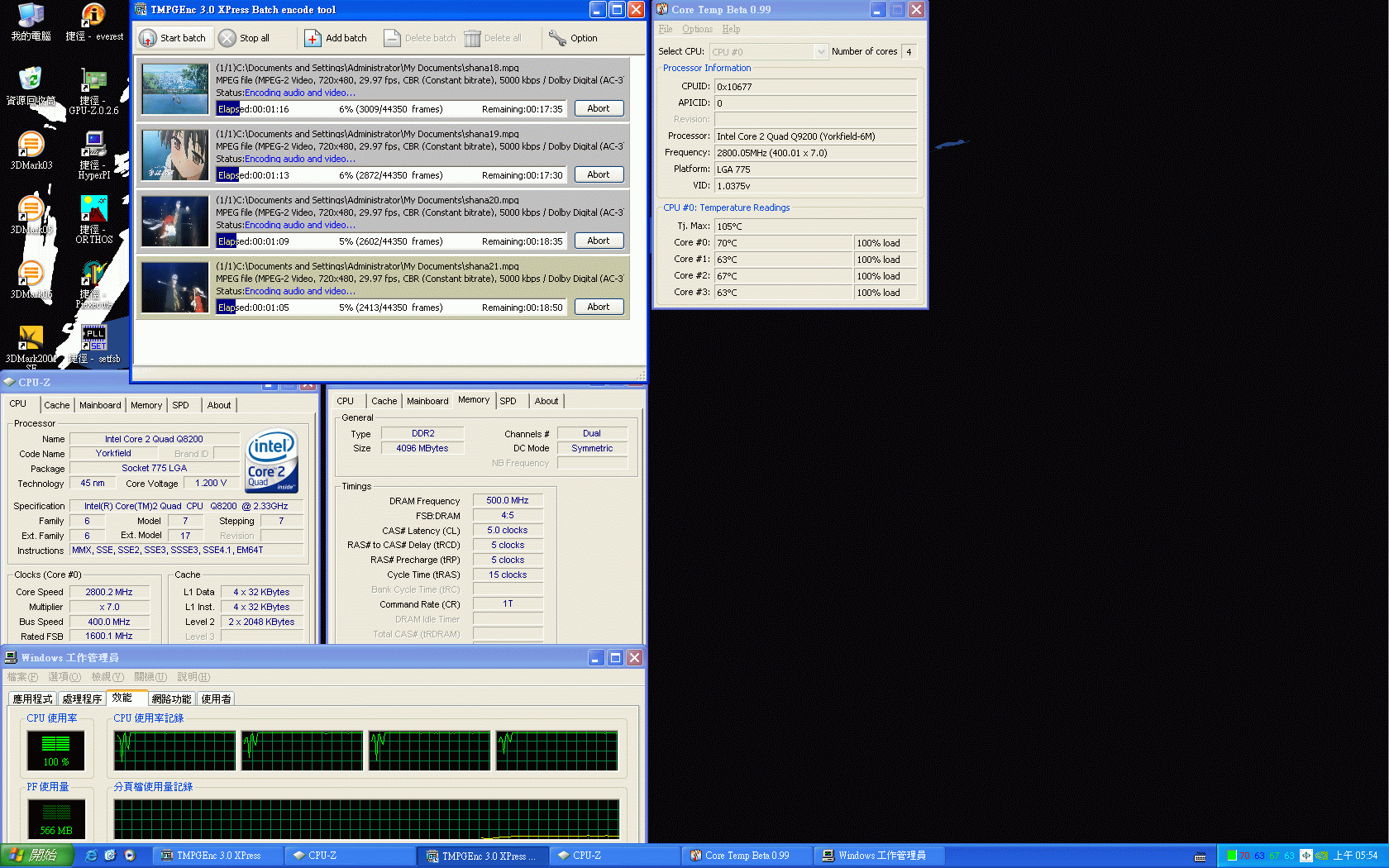The height and width of the screenshot is (868, 1389).
Task: Click Add batch toolbar button
Action: (x=336, y=38)
